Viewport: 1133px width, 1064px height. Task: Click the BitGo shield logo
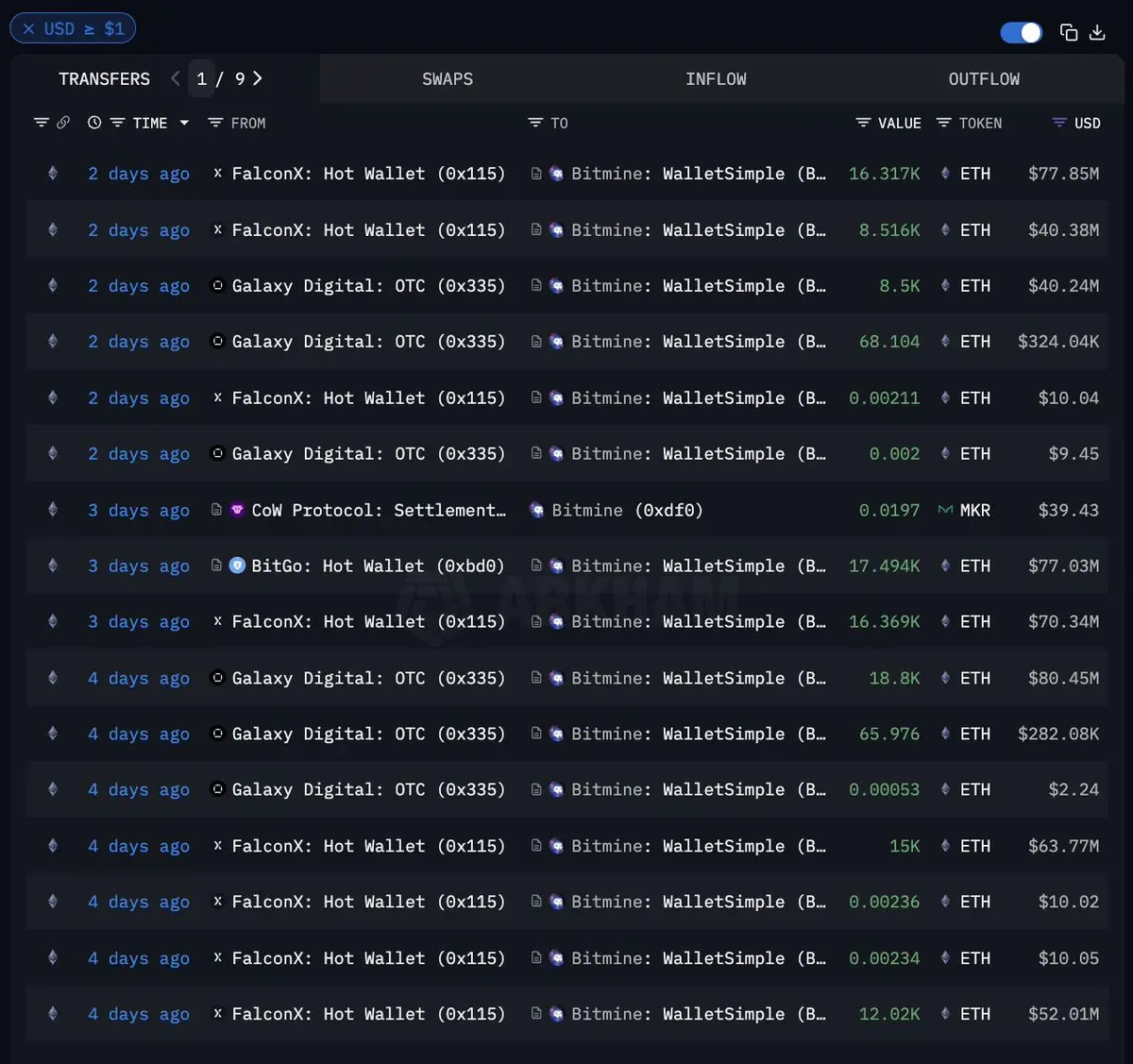pyautogui.click(x=237, y=566)
